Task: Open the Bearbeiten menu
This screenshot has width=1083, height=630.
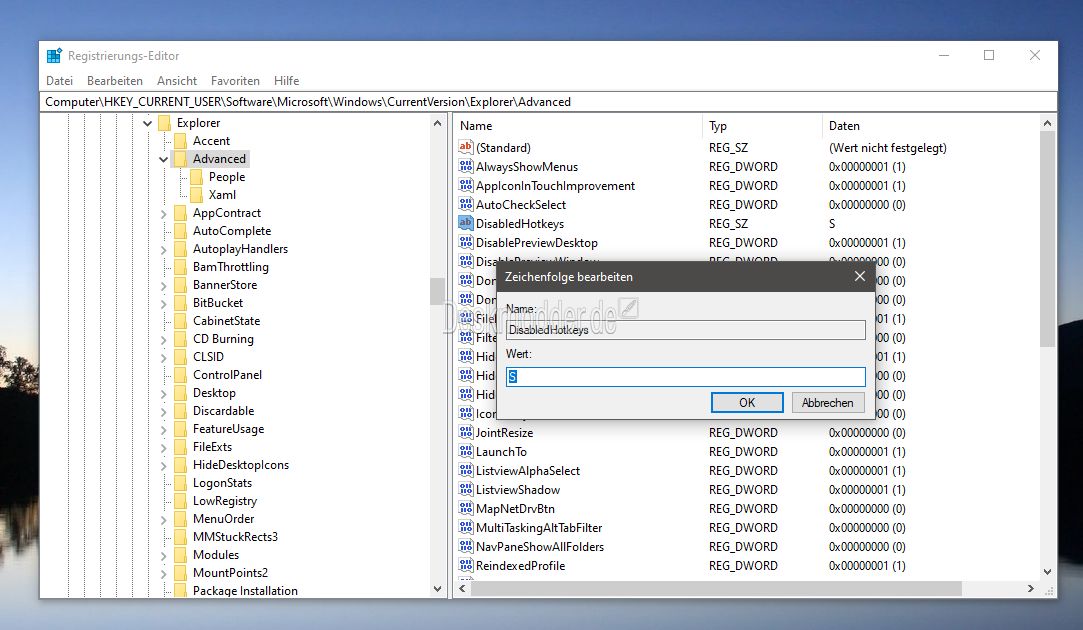Action: click(115, 81)
